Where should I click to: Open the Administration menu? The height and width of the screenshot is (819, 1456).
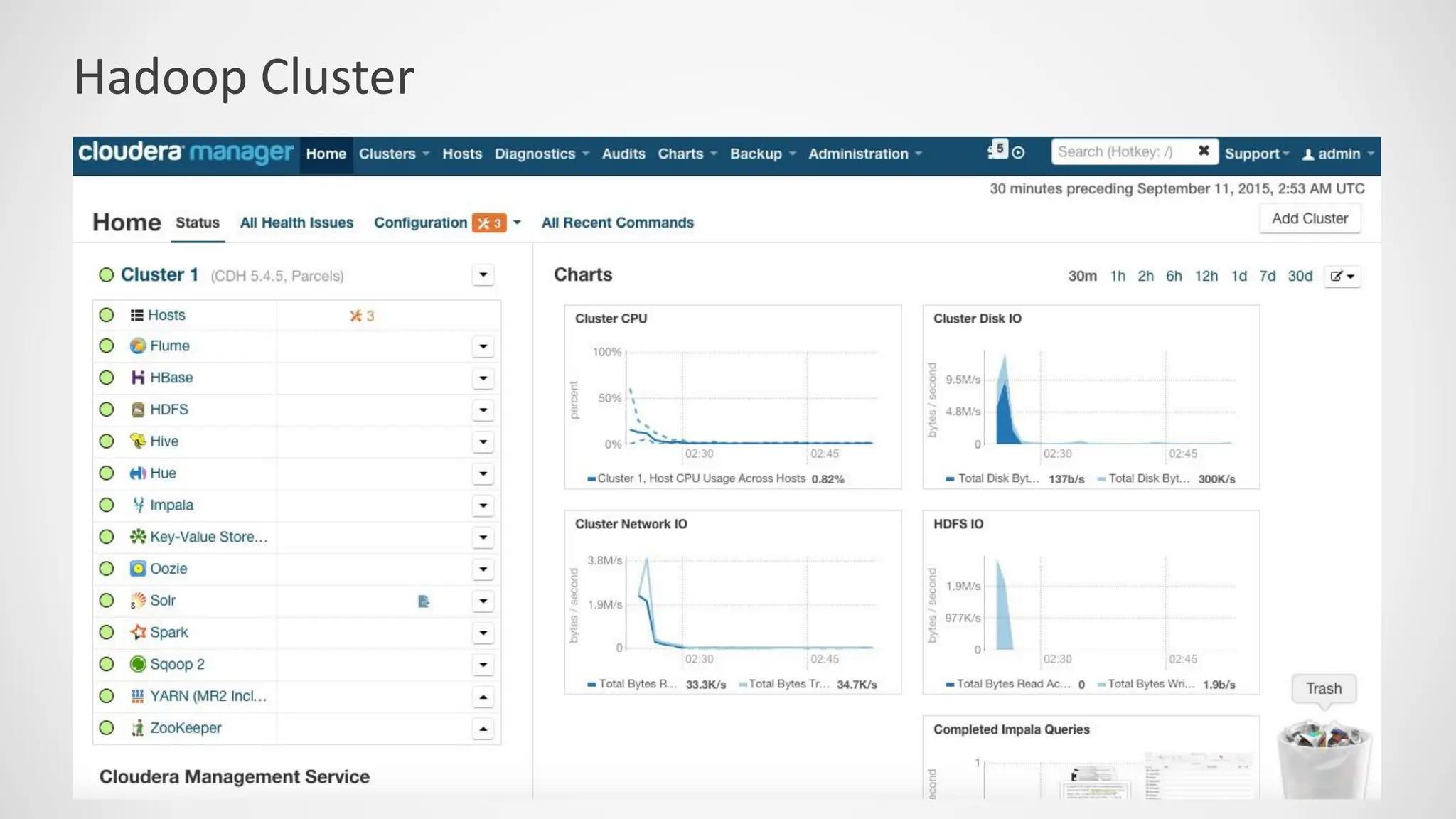864,154
